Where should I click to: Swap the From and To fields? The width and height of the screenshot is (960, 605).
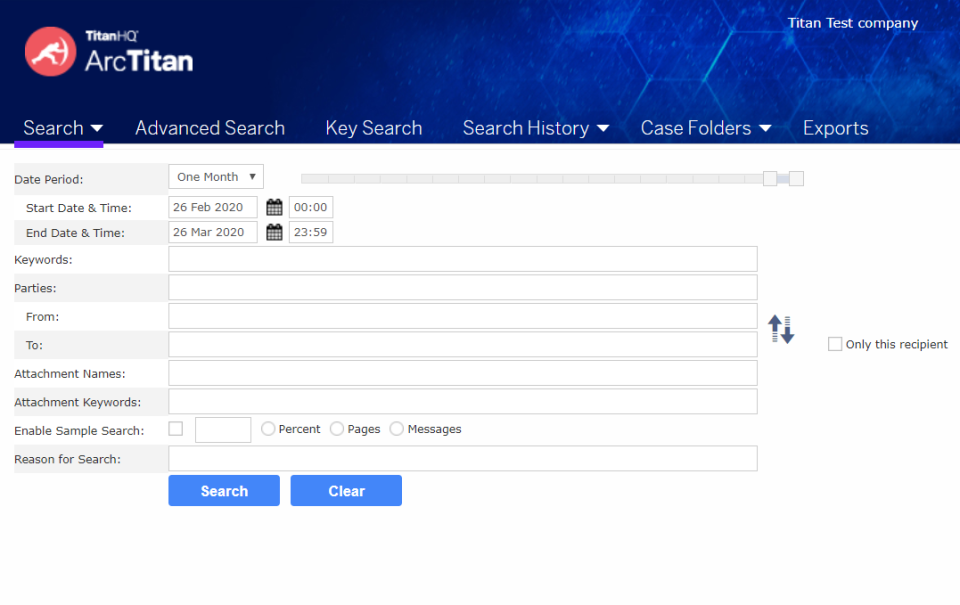point(781,329)
